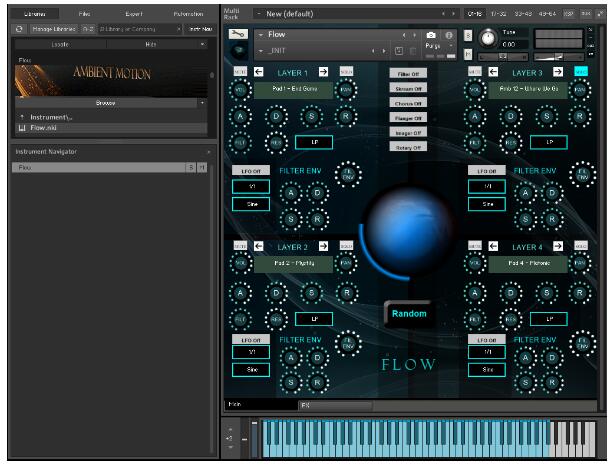The width and height of the screenshot is (613, 466).
Task: Click Layer 1 next sound arrow
Action: pyautogui.click(x=324, y=73)
